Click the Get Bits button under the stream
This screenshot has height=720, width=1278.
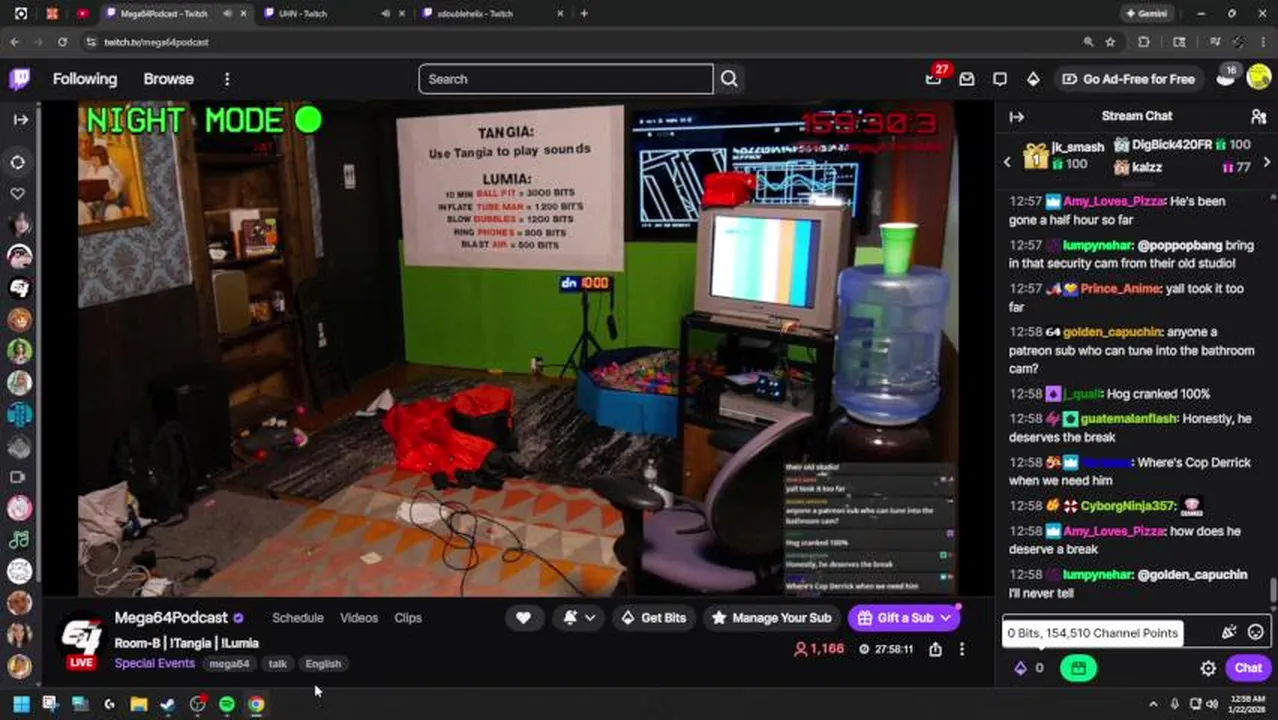653,618
